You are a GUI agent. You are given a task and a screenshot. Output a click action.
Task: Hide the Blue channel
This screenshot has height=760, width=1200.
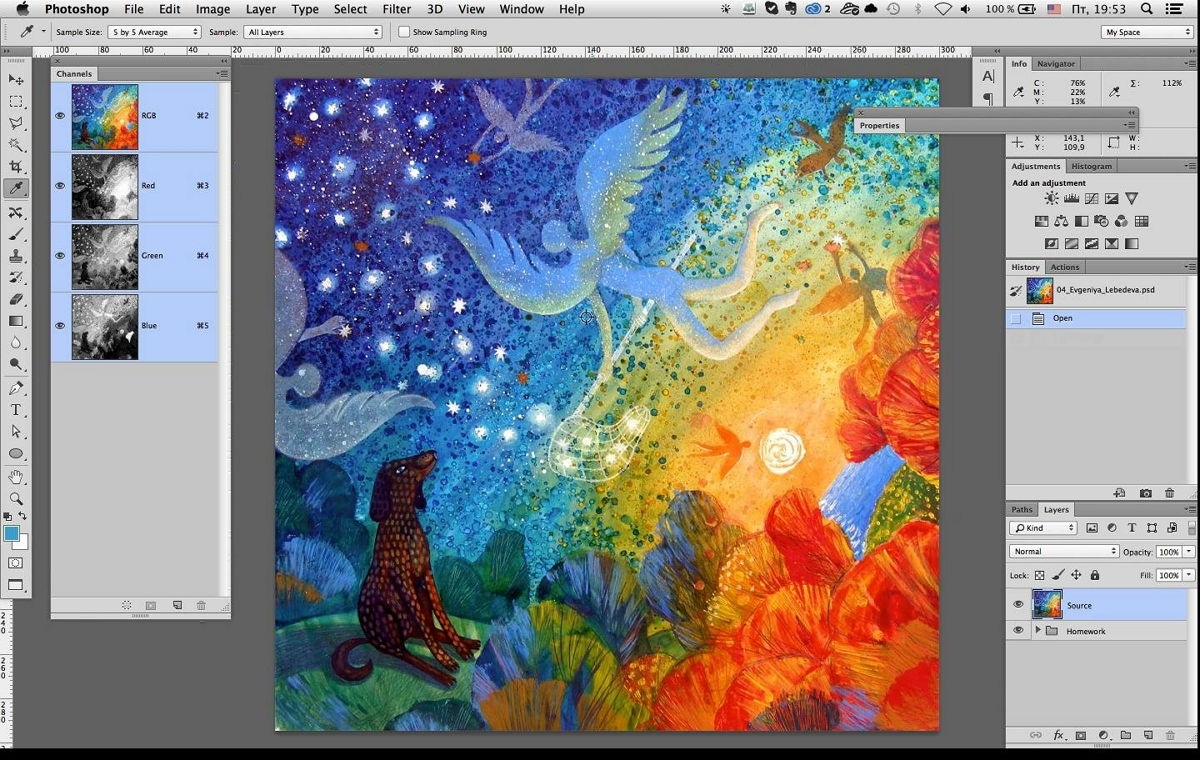coord(60,326)
